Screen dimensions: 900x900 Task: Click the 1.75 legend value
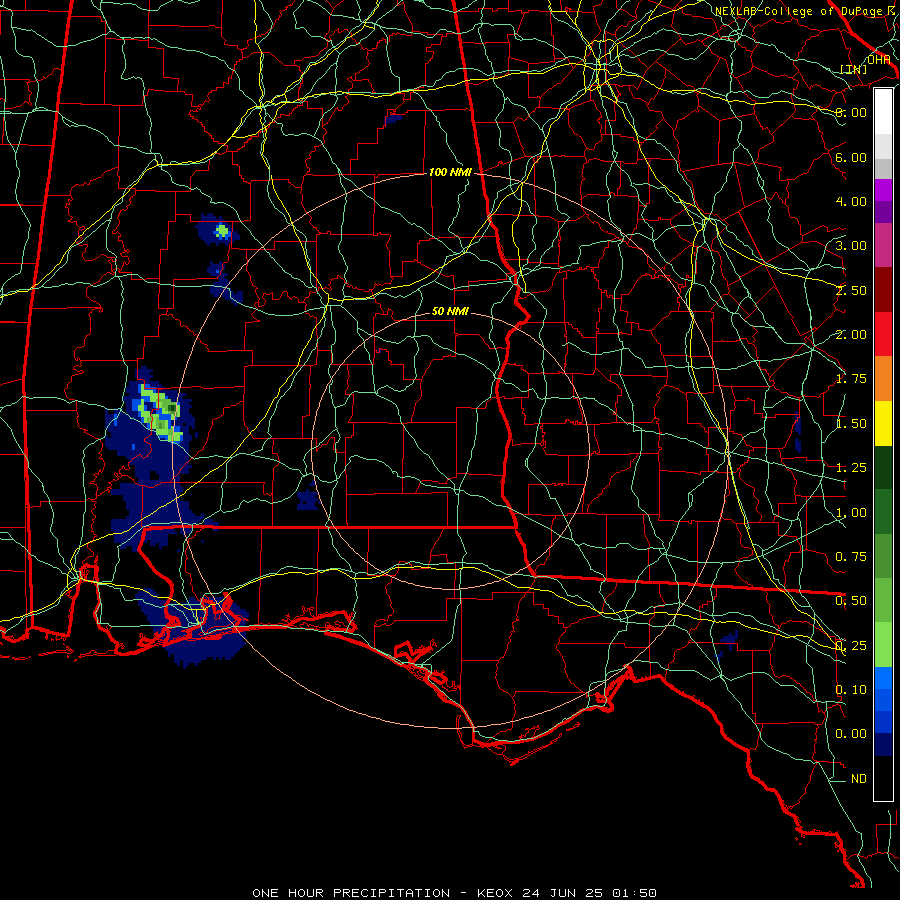coord(851,379)
